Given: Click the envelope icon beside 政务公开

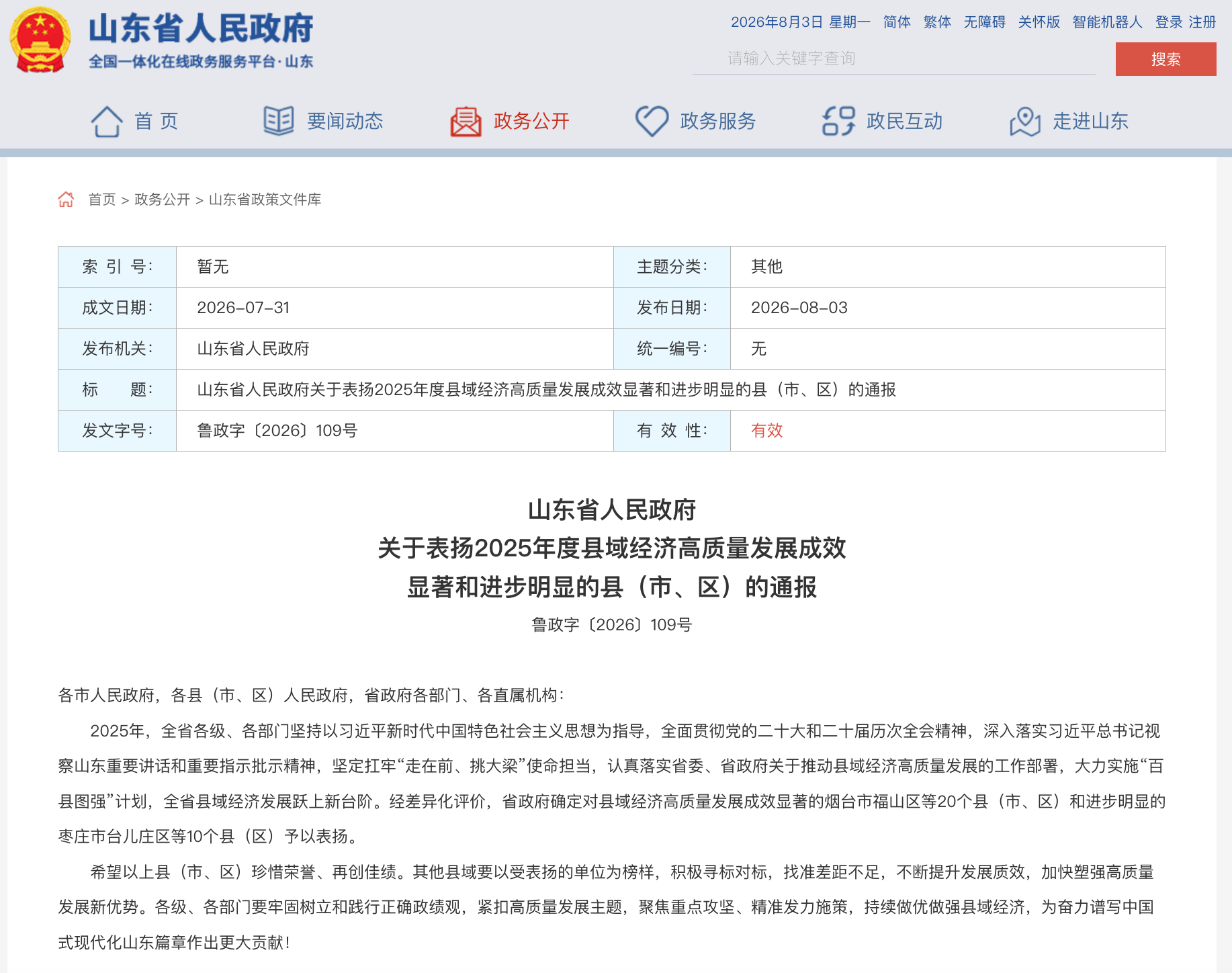Looking at the screenshot, I should (466, 121).
